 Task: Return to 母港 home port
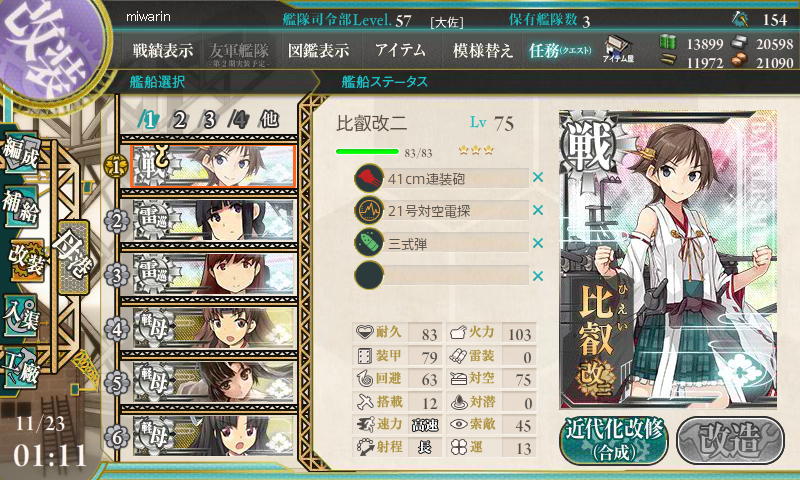click(74, 258)
